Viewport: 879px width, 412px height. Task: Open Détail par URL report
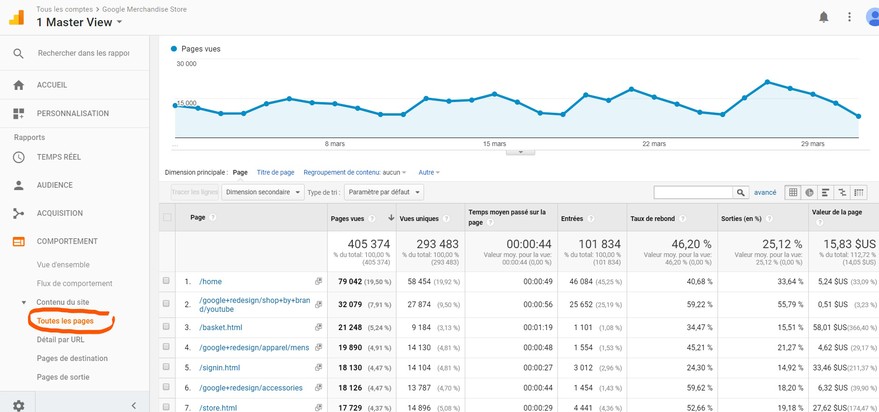[61, 340]
